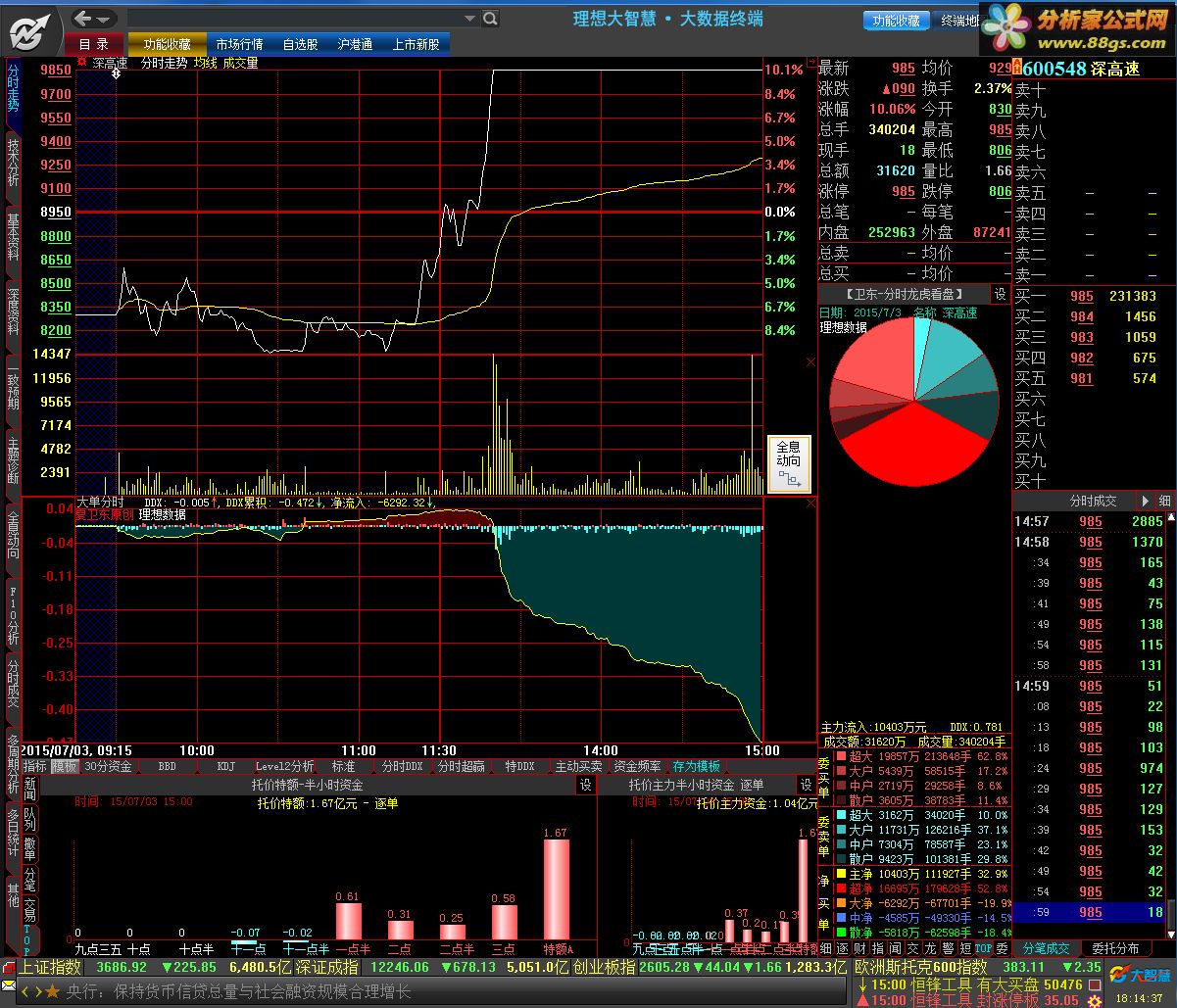The image size is (1177, 1008).
Task: Click the back arrow navigation button
Action: (83, 19)
